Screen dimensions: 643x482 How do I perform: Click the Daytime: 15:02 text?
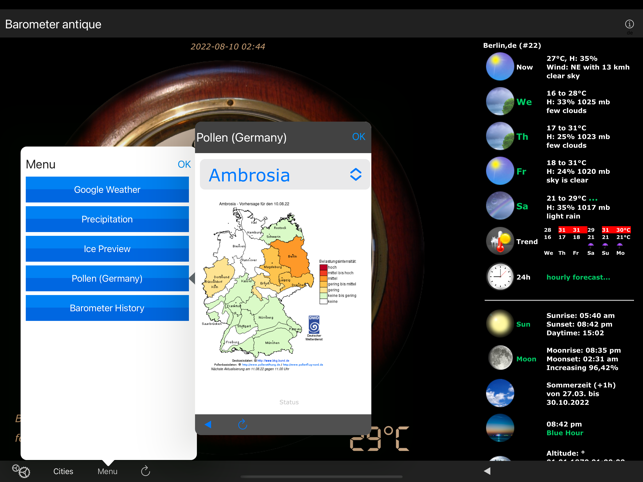tap(575, 333)
